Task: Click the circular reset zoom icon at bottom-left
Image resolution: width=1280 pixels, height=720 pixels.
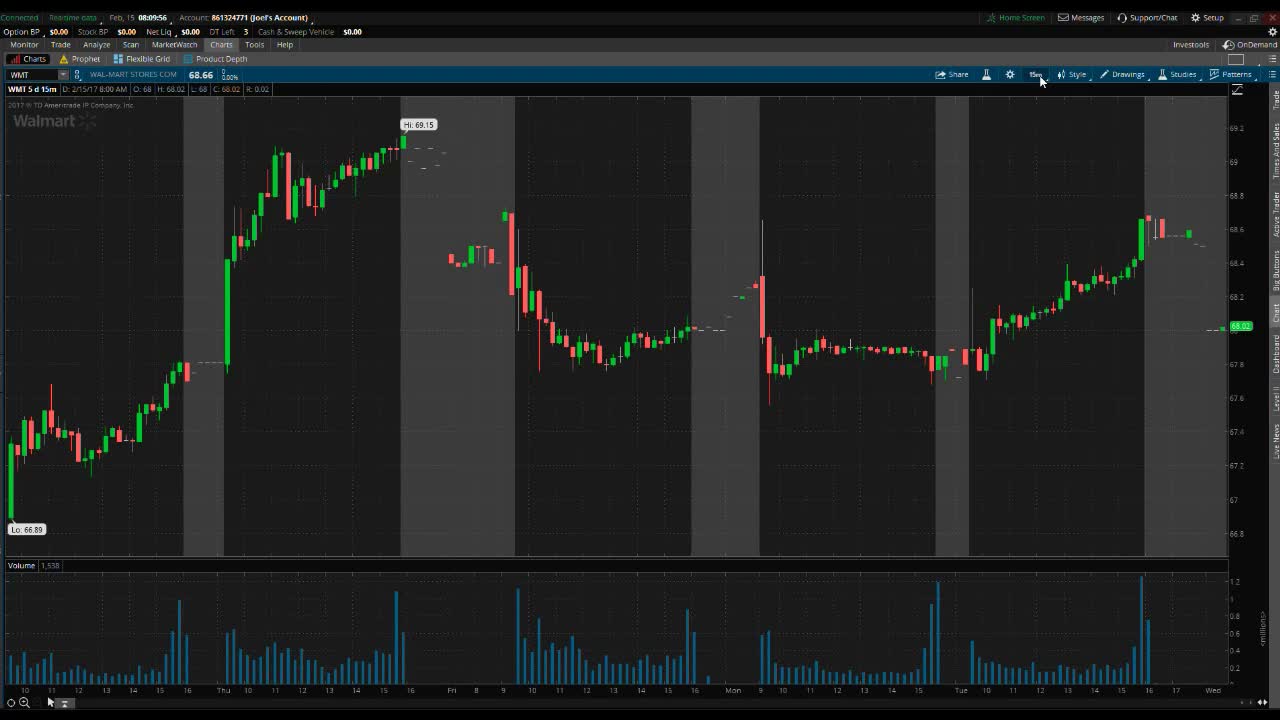Action: 11,703
